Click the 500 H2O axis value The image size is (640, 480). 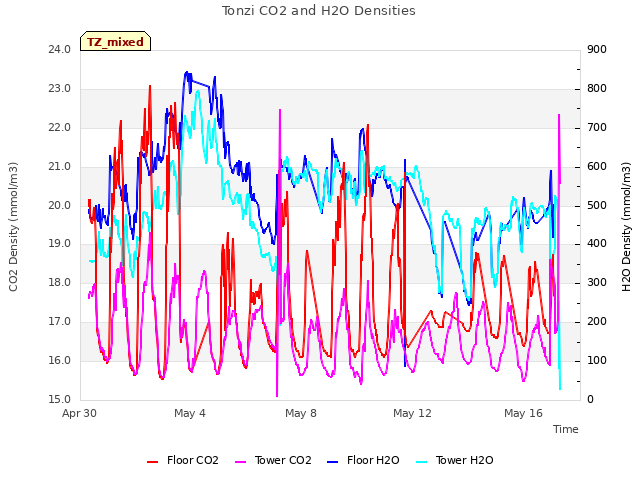(x=597, y=205)
